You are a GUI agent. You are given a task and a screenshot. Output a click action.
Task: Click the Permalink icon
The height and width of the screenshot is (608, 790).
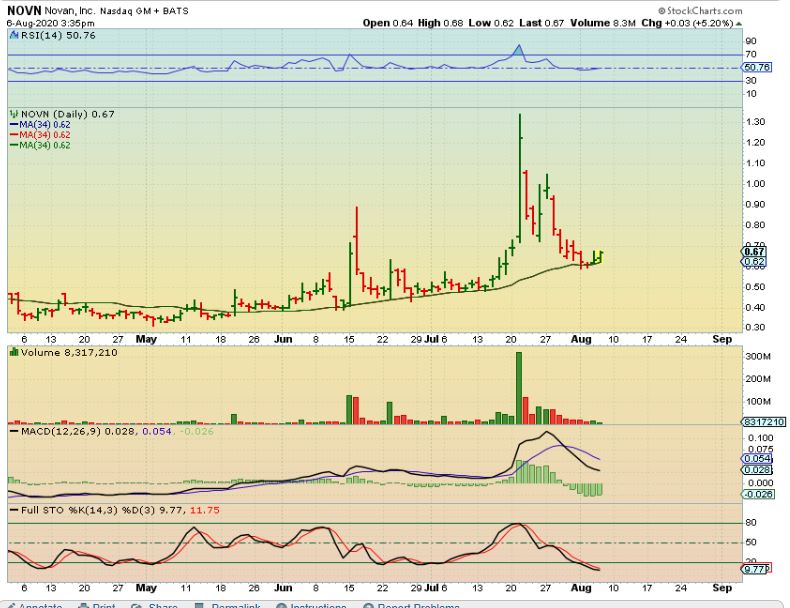point(199,606)
